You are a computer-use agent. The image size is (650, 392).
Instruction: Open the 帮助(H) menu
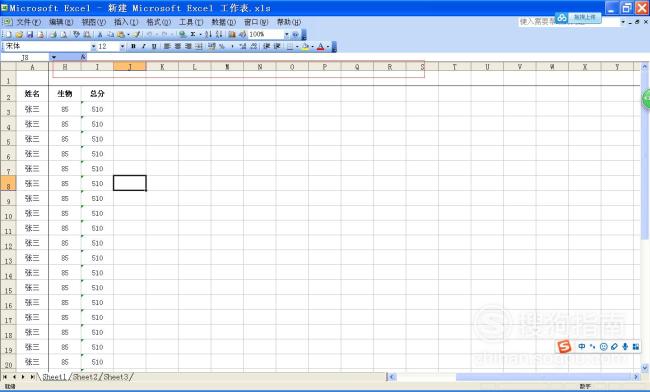coord(289,22)
